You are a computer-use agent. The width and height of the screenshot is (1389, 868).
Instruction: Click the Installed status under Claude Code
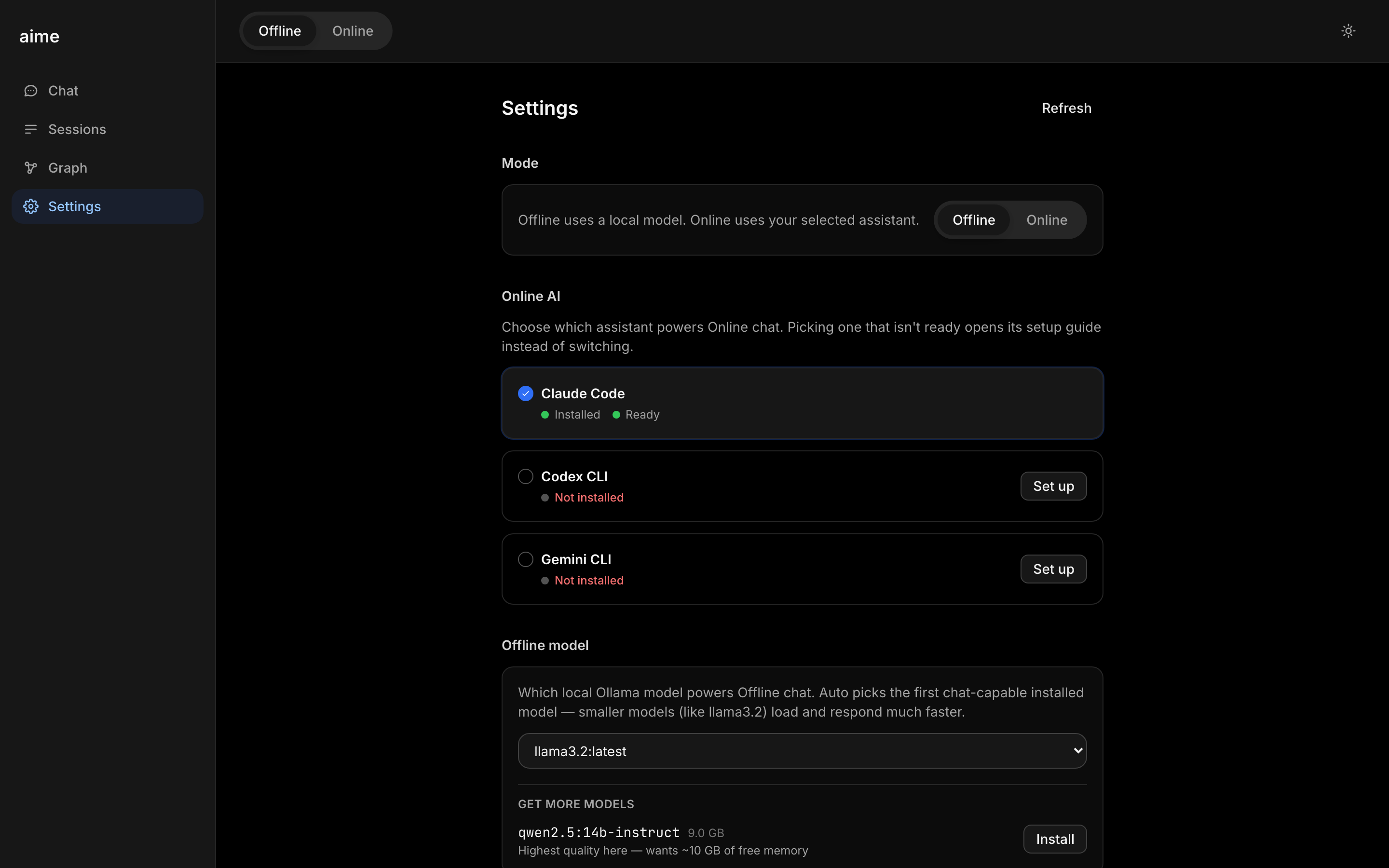point(577,415)
